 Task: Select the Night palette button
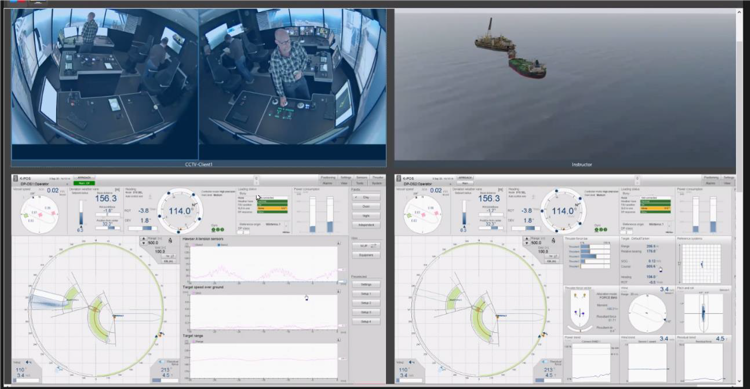pos(366,216)
